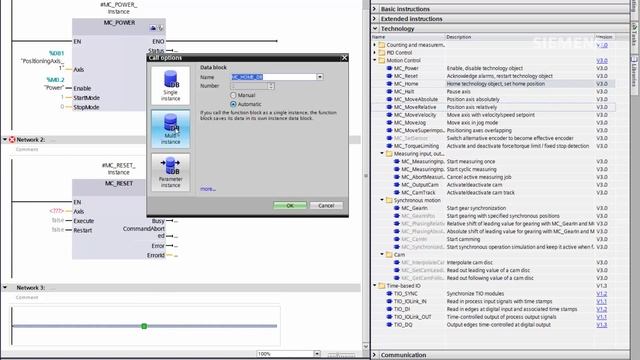640x360 pixels.
Task: Collapse Network 3
Action: [5, 288]
